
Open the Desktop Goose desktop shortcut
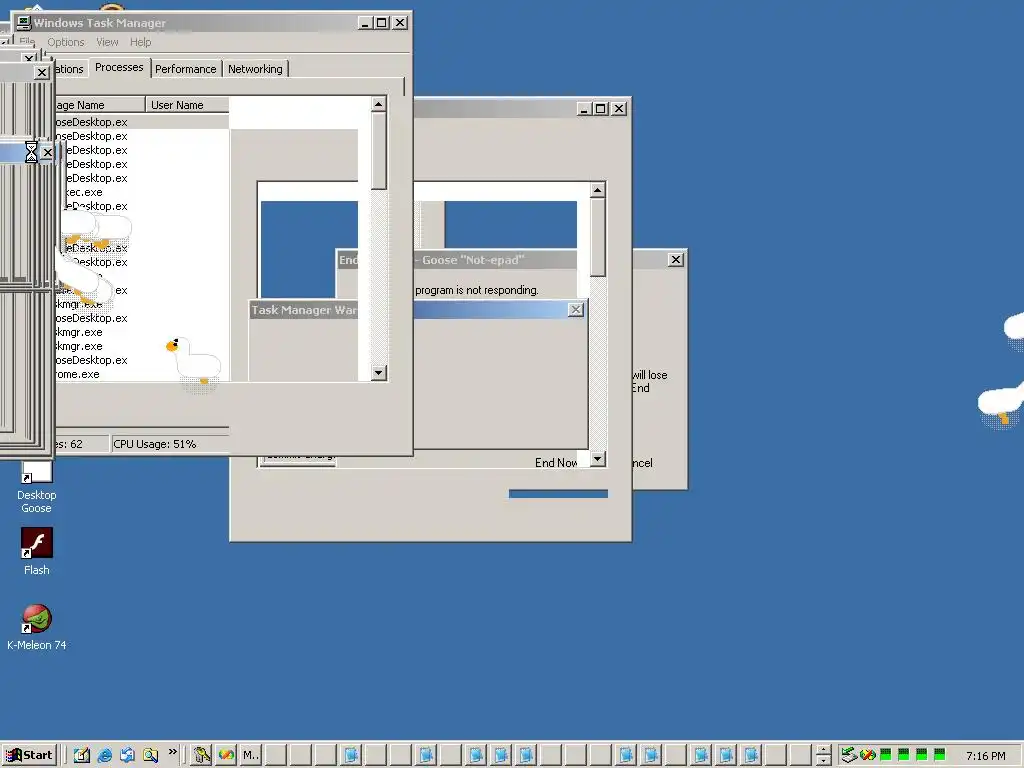(37, 487)
